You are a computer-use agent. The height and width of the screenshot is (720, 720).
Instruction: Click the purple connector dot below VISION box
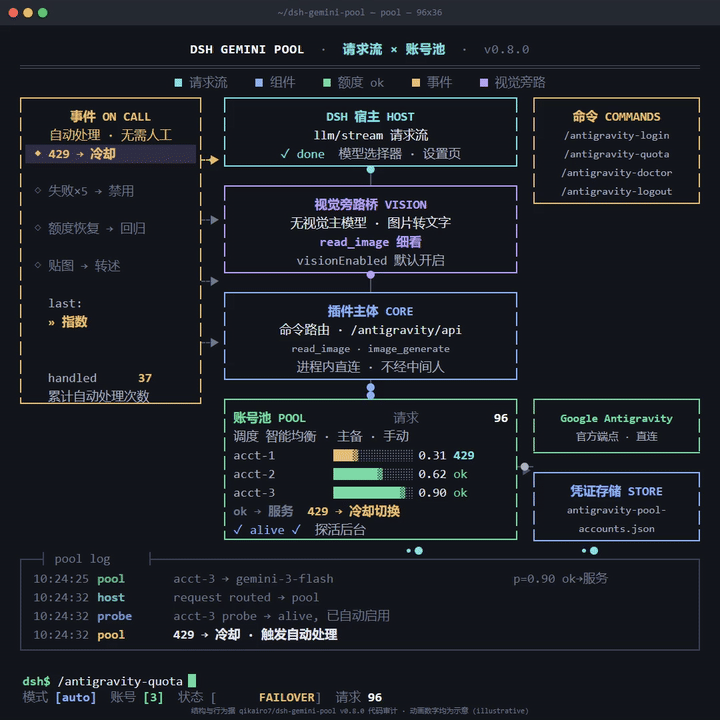coord(371,275)
